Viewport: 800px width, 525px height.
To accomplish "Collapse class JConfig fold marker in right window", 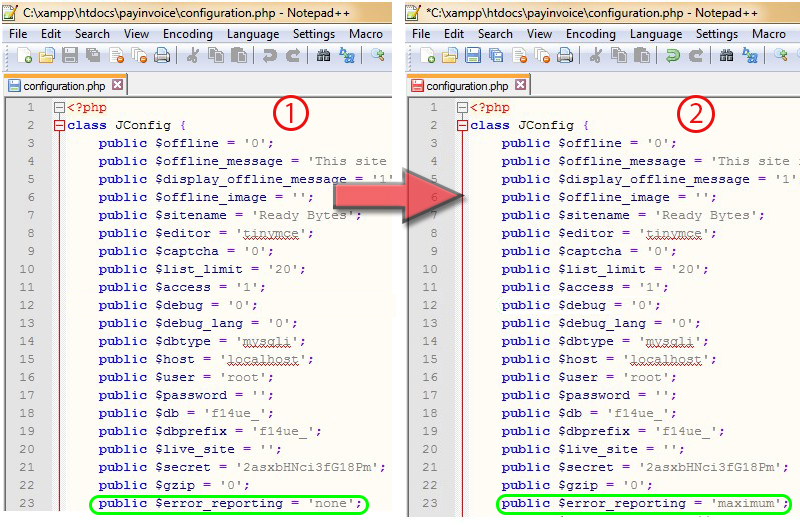I will (x=462, y=126).
